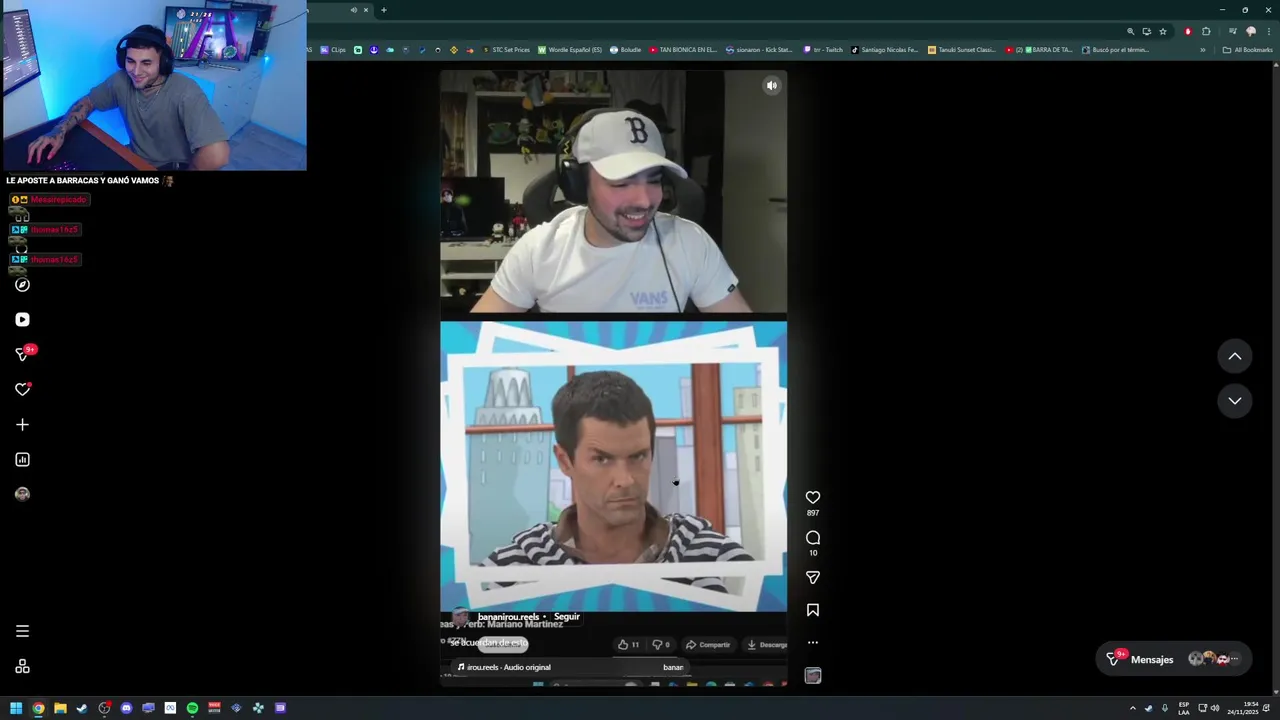Open the 'Santiago Nicolas Fe...' bookmark
Viewport: 1280px width, 720px height.
click(x=885, y=50)
